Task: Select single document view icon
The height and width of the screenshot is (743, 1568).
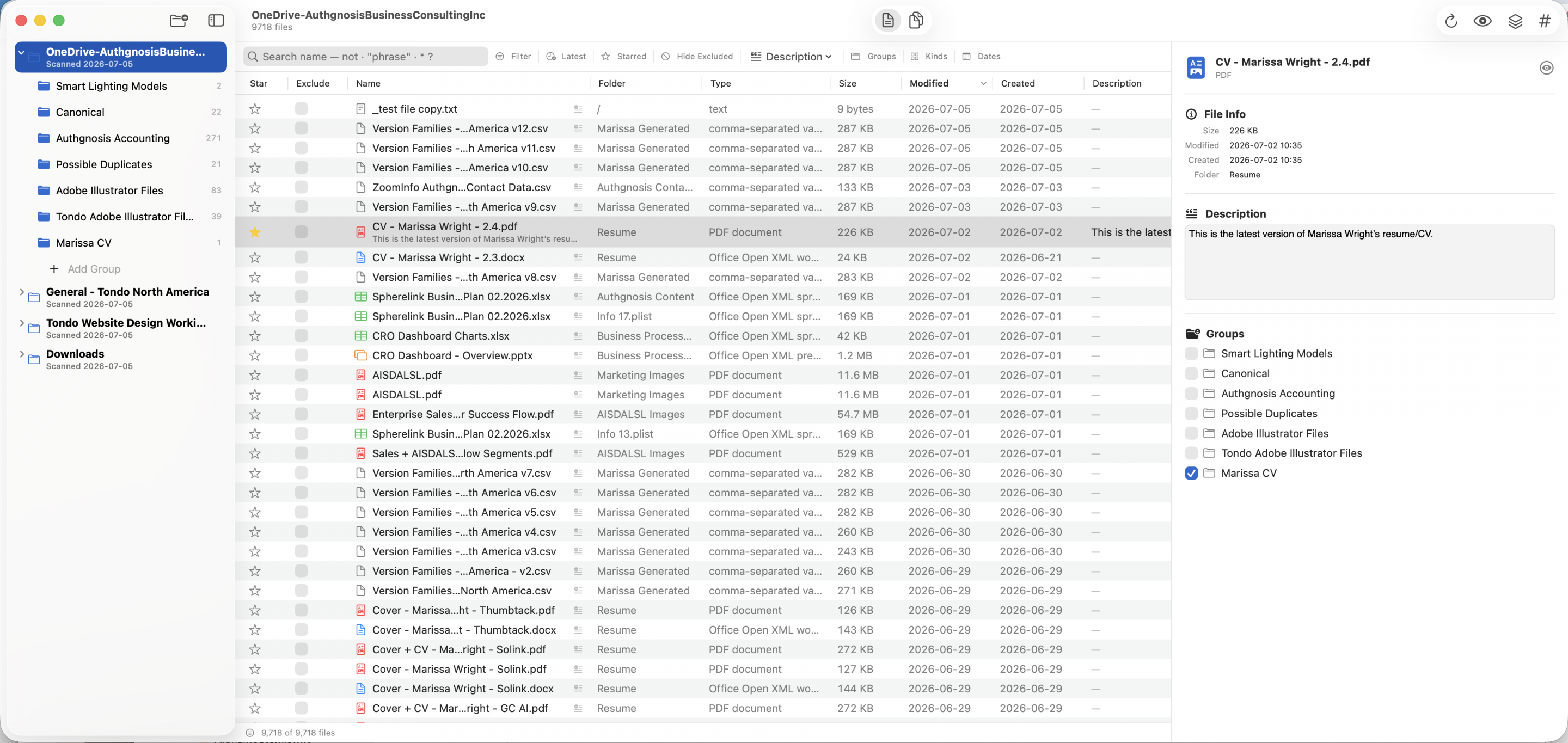Action: click(887, 20)
